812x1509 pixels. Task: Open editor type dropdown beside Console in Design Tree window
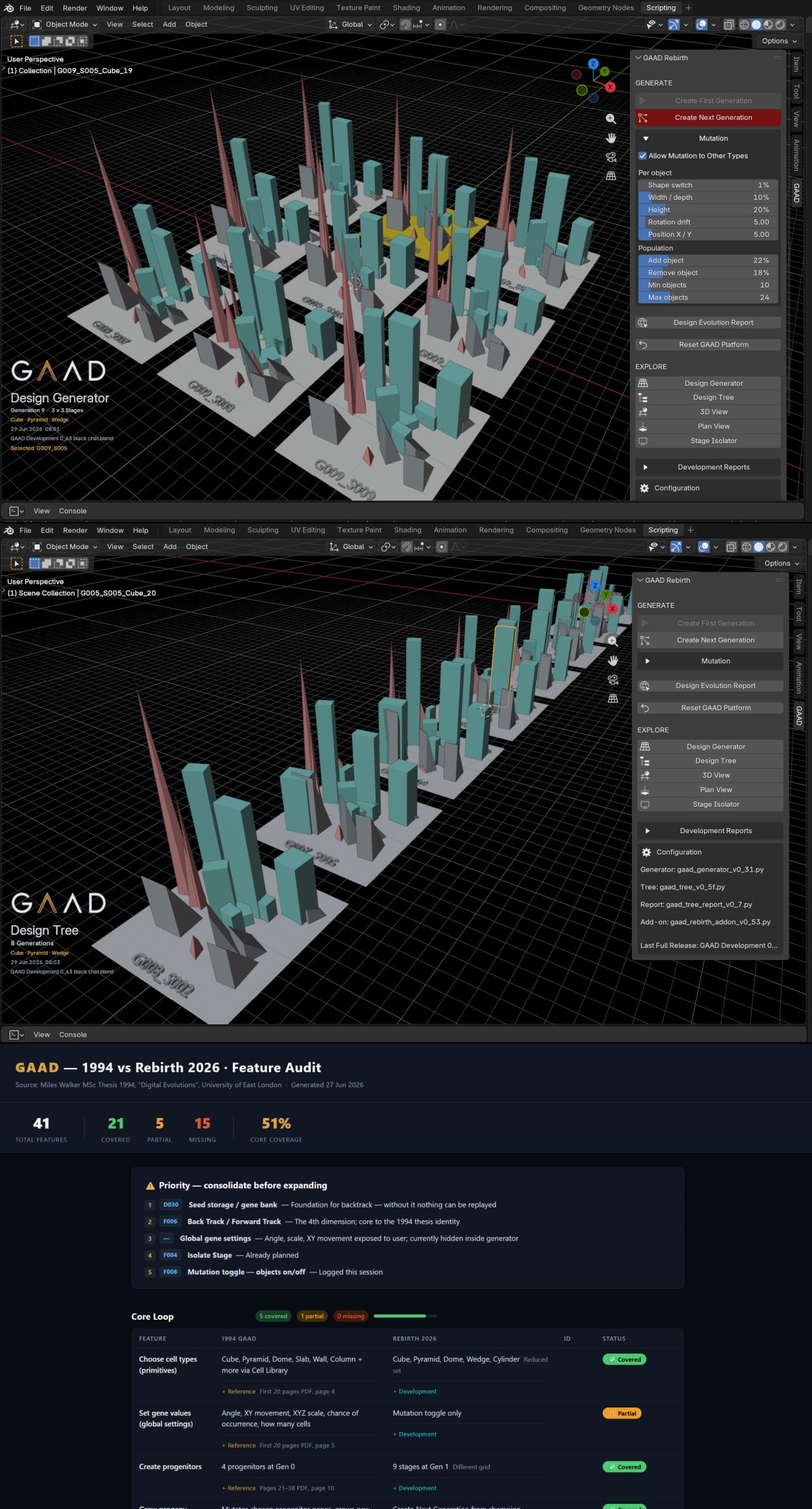pos(16,1034)
